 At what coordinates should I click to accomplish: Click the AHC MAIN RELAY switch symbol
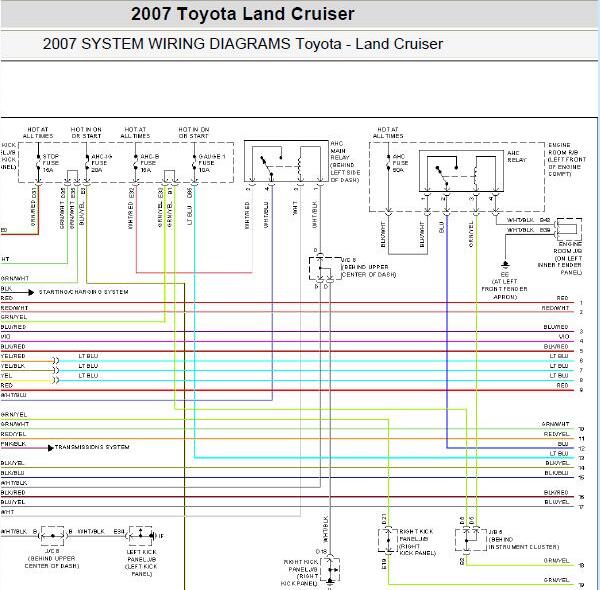tap(271, 163)
